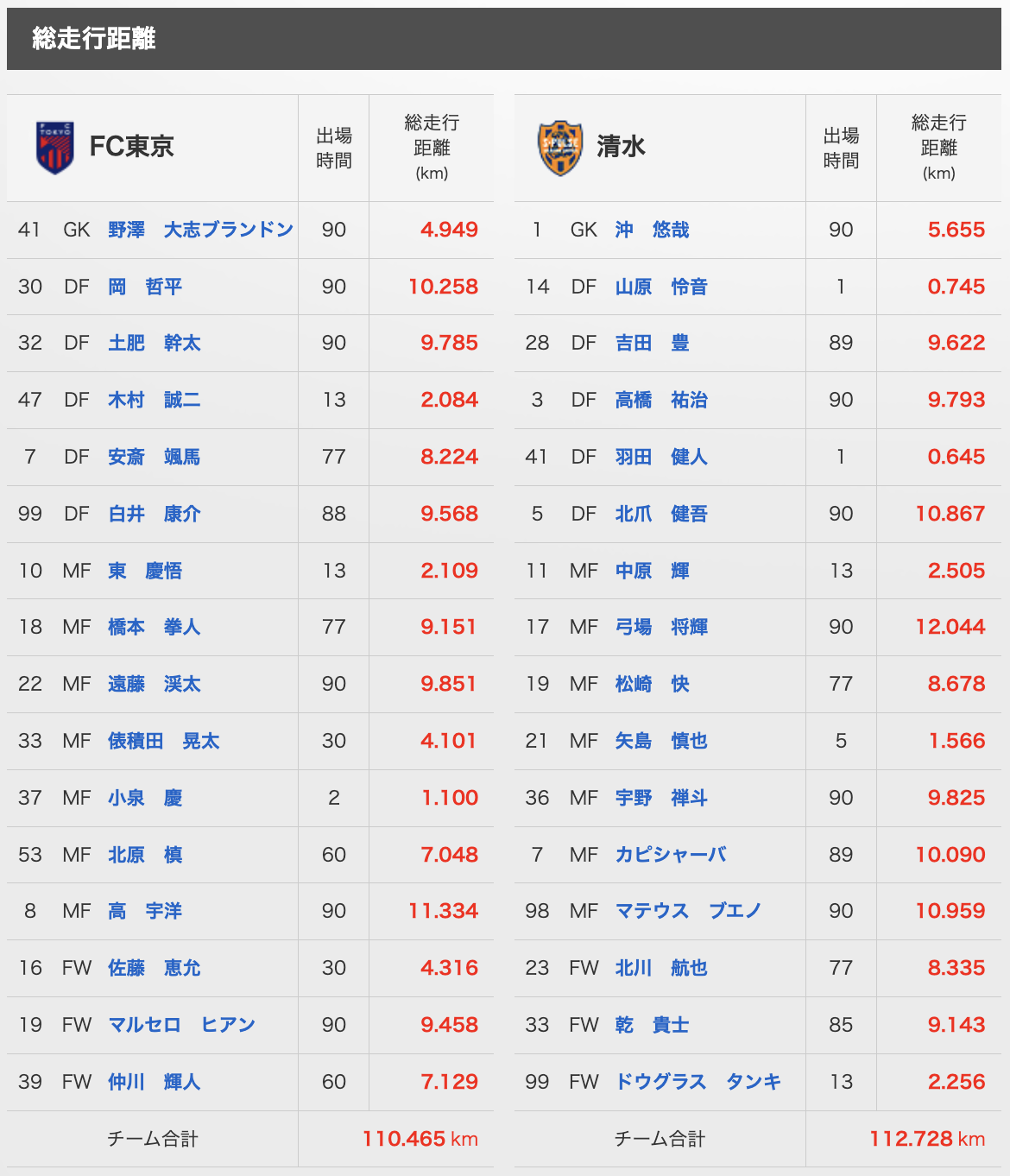Viewport: 1010px width, 1176px height.
Task: Select マテウス ブエノ player link
Action: (x=688, y=911)
